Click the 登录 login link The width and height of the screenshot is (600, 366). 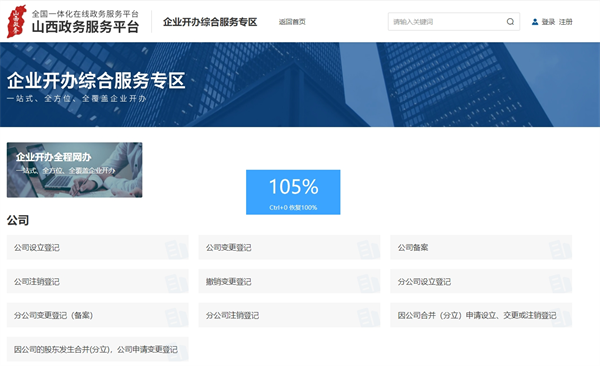pos(548,22)
